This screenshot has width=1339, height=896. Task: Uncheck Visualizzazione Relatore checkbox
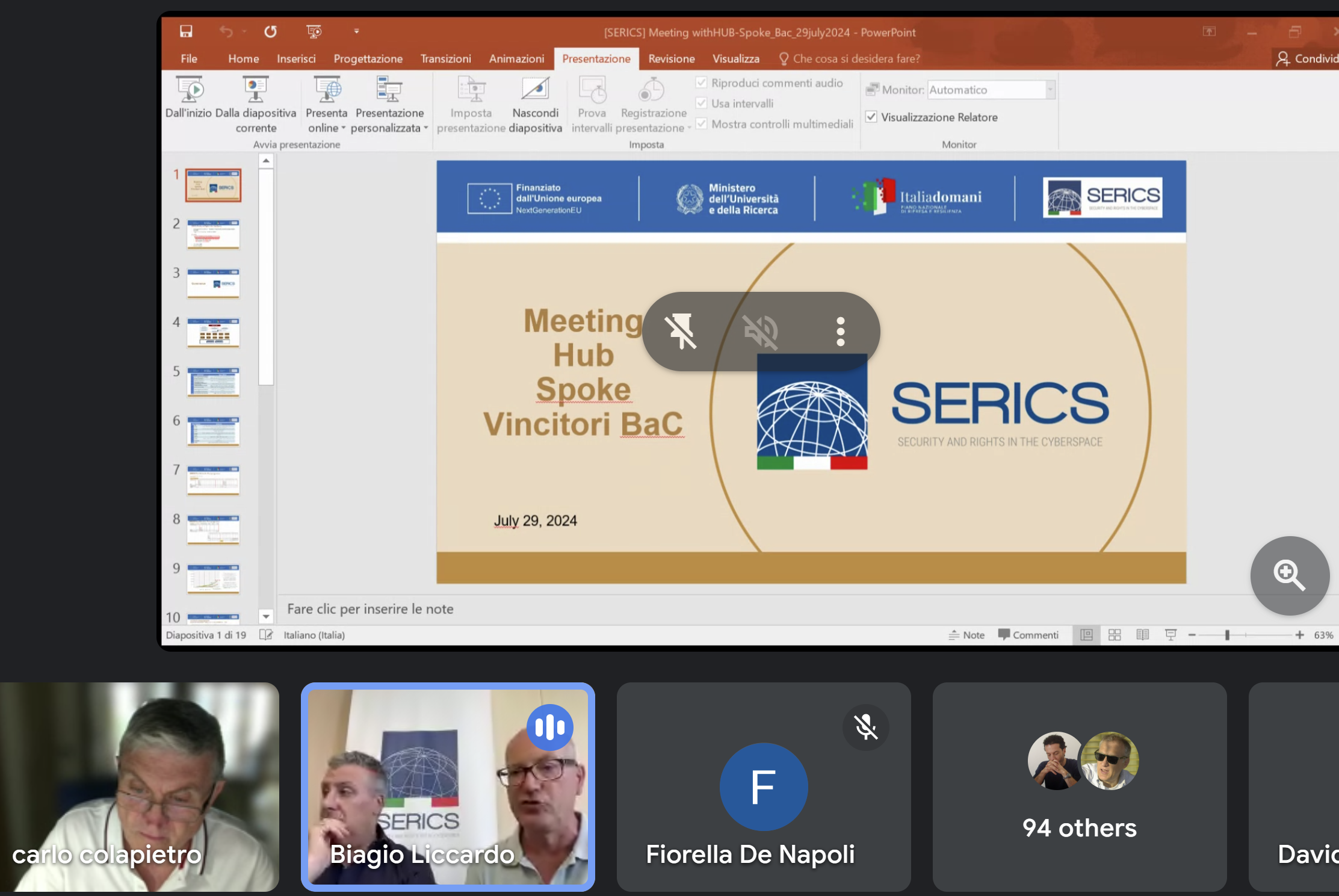pyautogui.click(x=871, y=117)
